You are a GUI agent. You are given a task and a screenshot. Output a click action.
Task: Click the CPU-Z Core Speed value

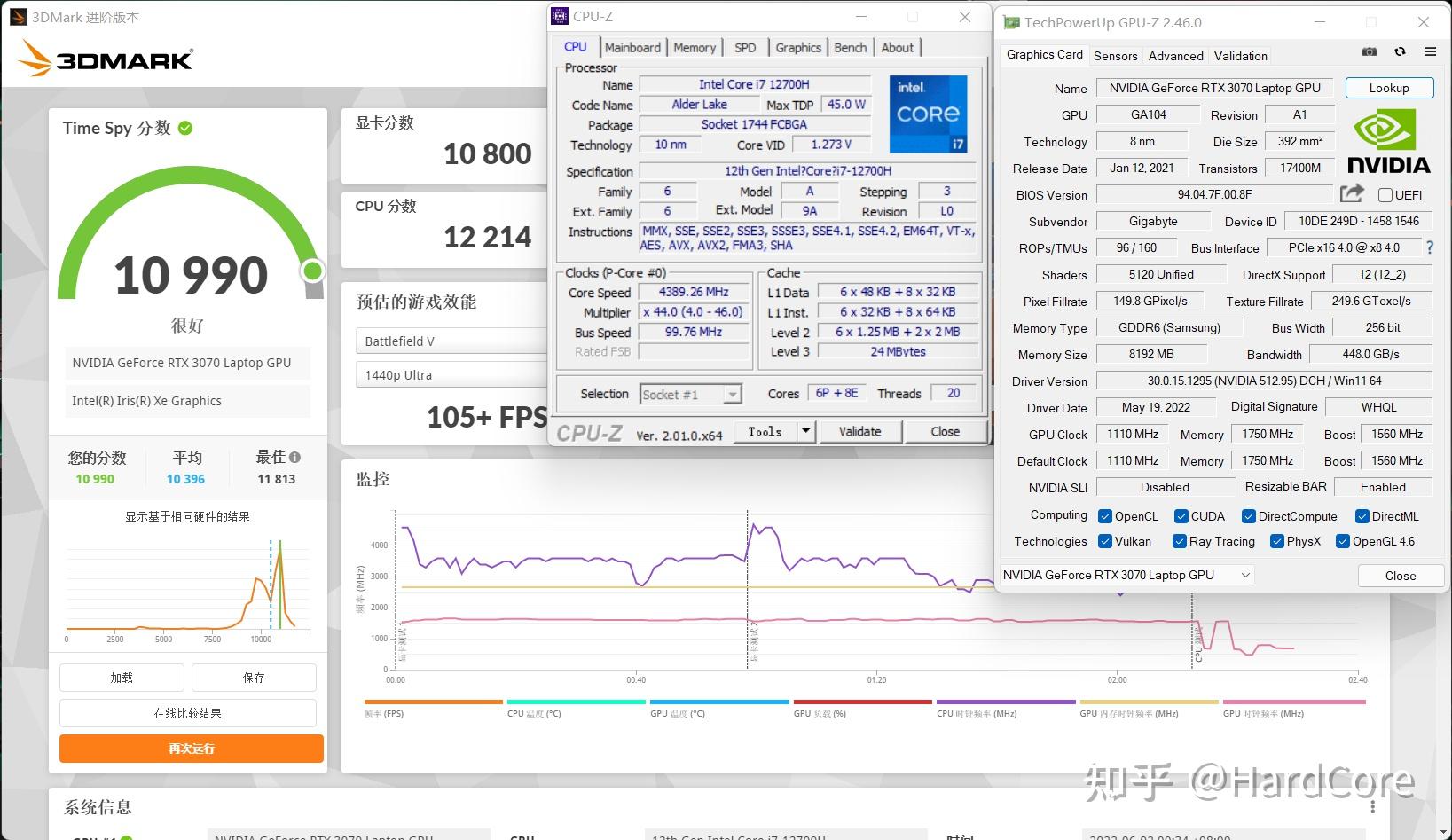[x=694, y=292]
